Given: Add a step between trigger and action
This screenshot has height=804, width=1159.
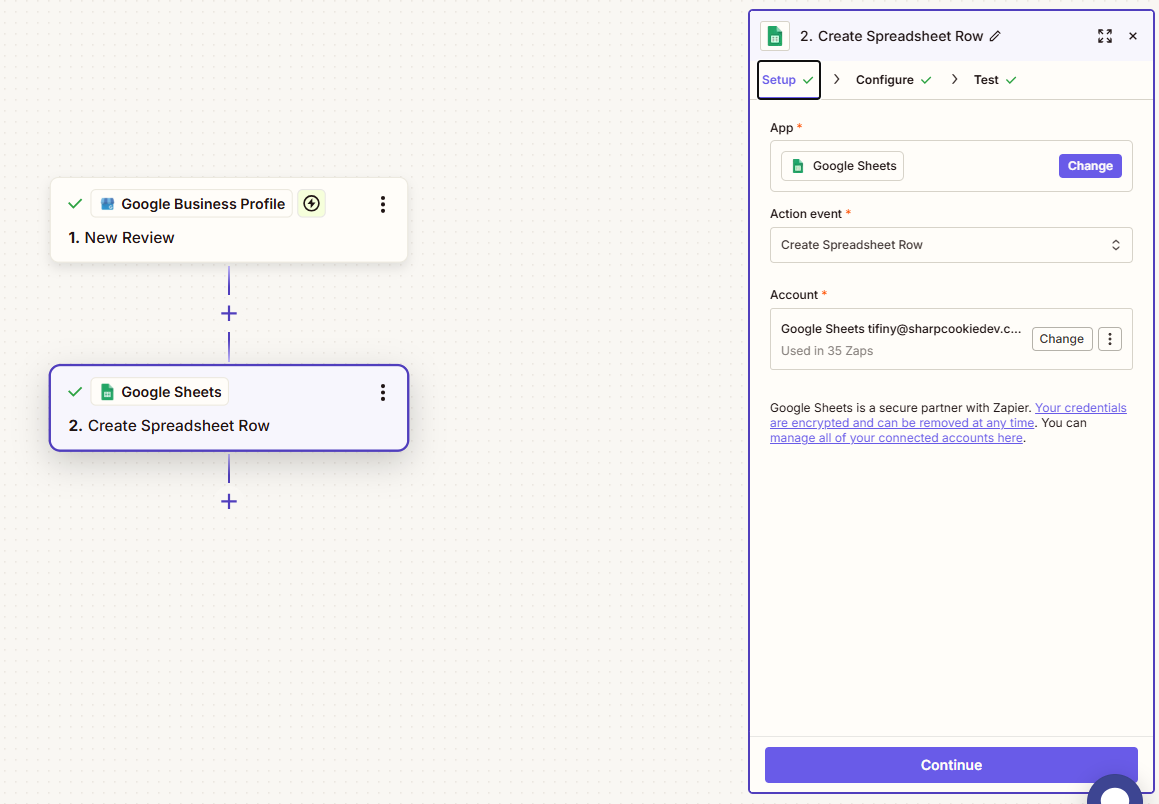Looking at the screenshot, I should 229,313.
